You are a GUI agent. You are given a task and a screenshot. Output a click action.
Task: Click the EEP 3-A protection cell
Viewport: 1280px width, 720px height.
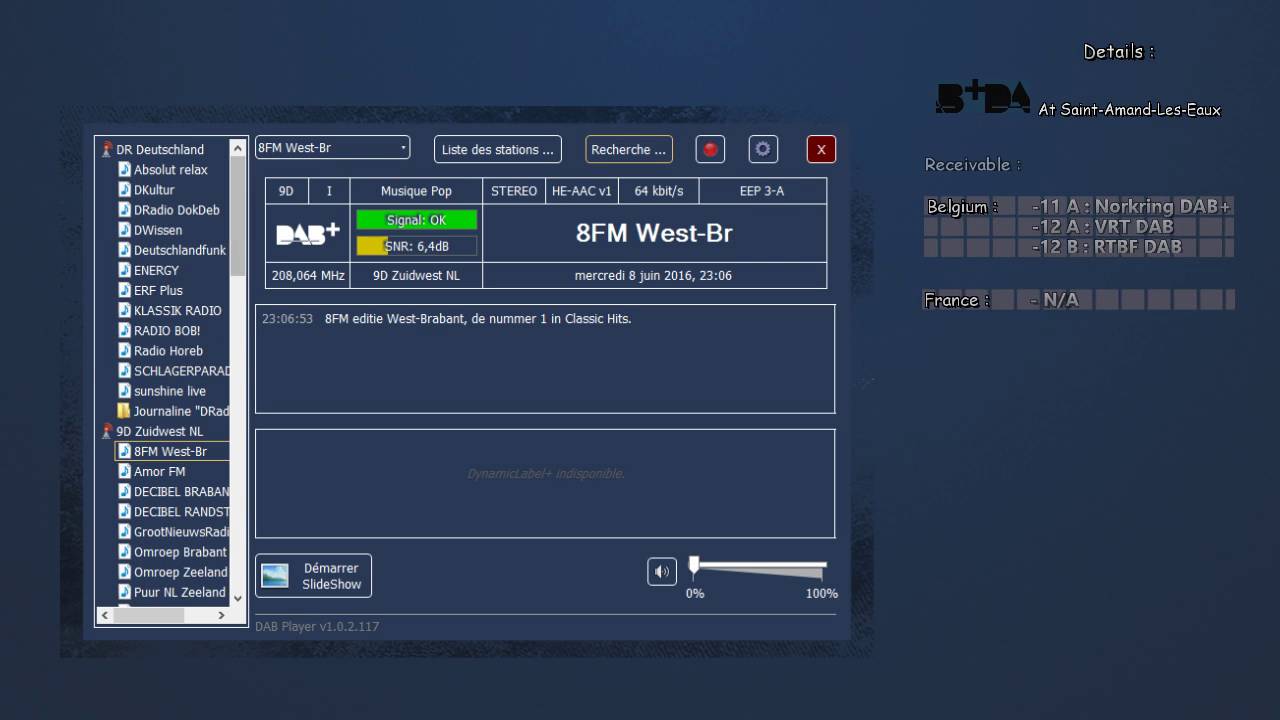762,191
